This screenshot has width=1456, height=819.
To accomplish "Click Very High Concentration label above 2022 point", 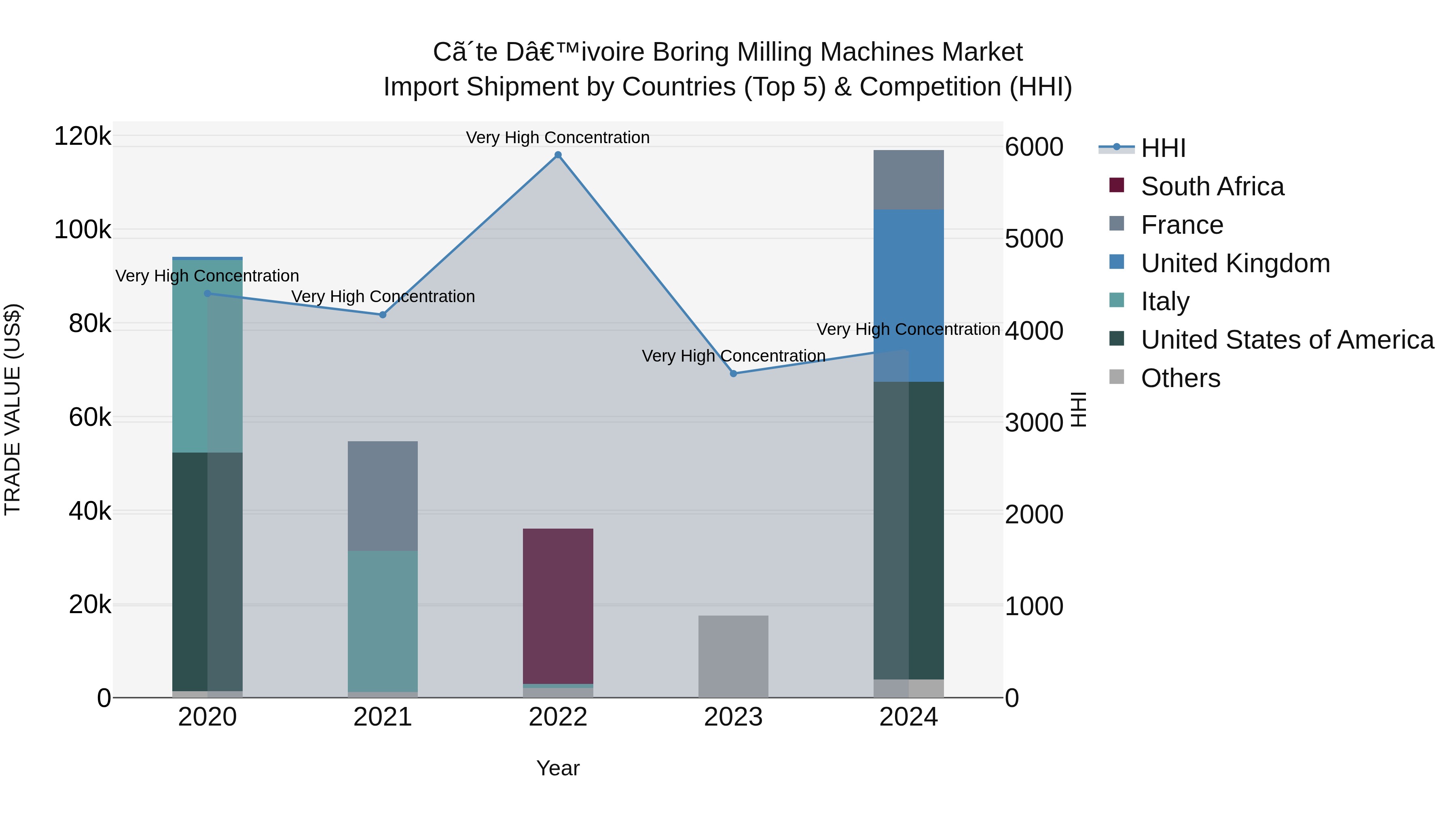I will click(558, 138).
